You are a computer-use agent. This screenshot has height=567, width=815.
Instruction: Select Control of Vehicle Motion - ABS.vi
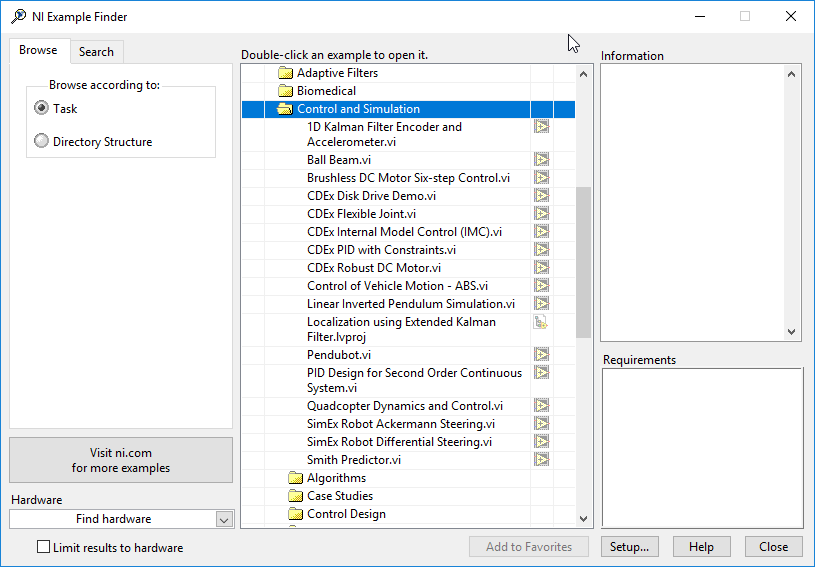(x=397, y=286)
